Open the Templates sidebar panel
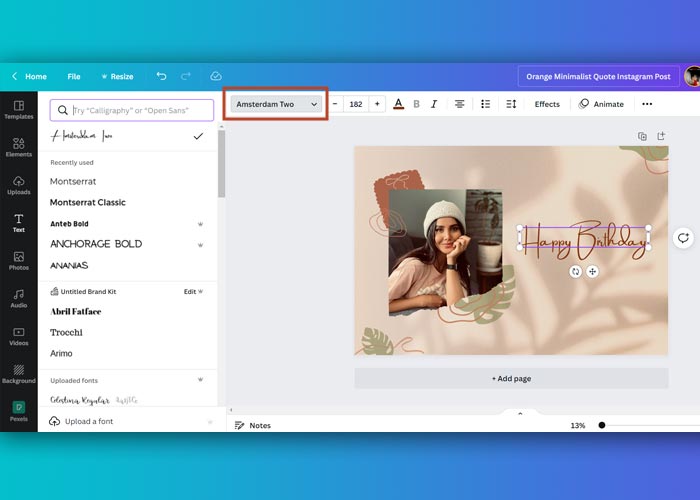700x500 pixels. (19, 110)
